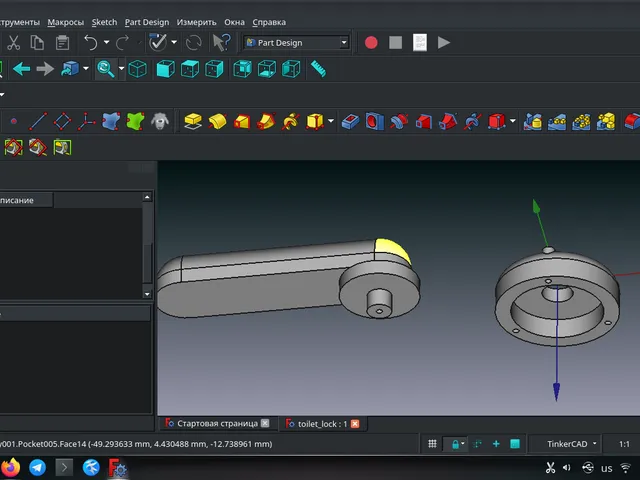Image resolution: width=640 pixels, height=480 pixels.
Task: Open the Sketch menu
Action: tap(104, 22)
